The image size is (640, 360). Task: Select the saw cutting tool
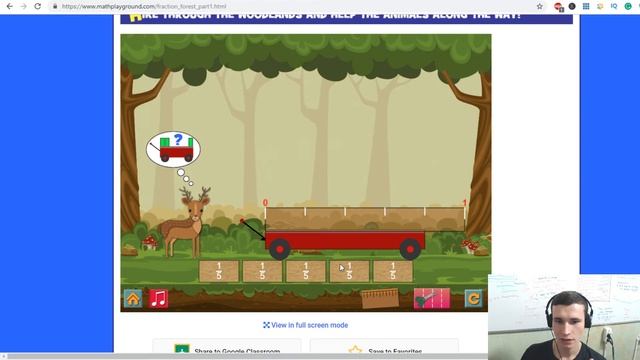(x=432, y=299)
